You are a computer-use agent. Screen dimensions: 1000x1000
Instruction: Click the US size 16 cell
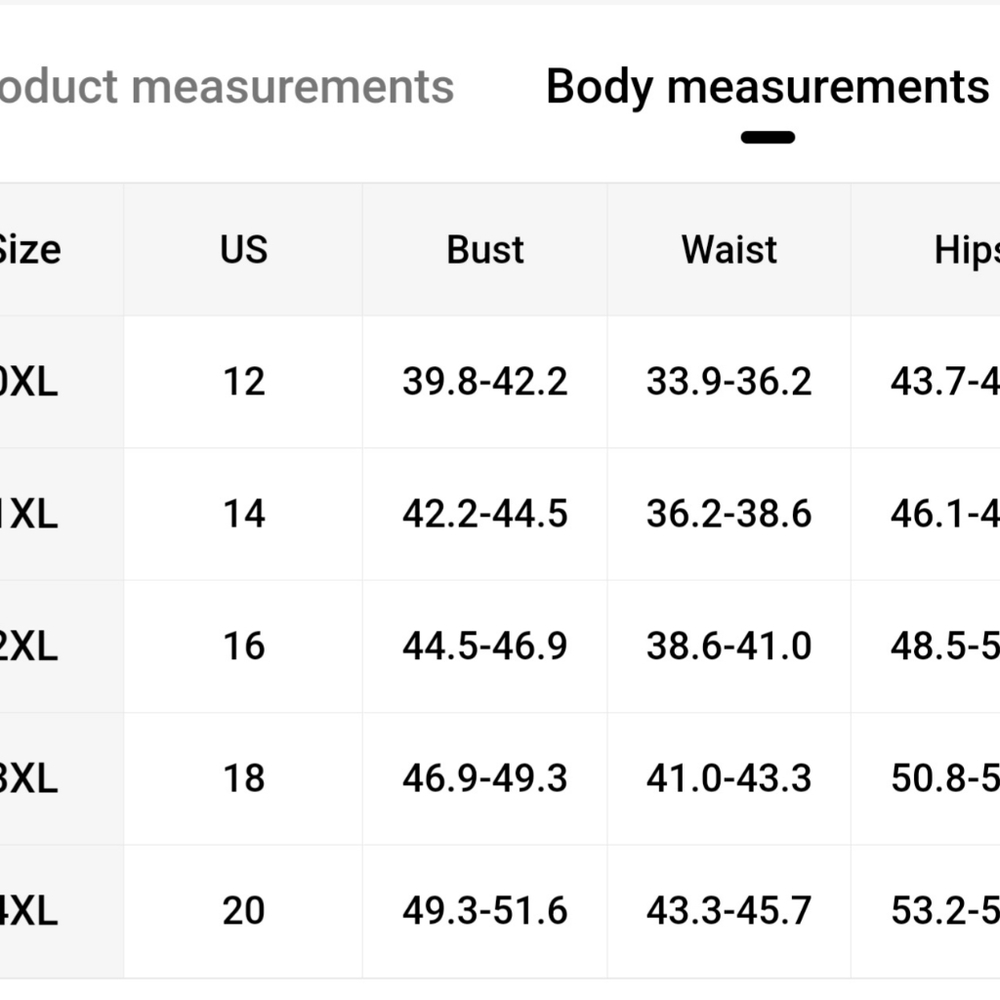(244, 646)
